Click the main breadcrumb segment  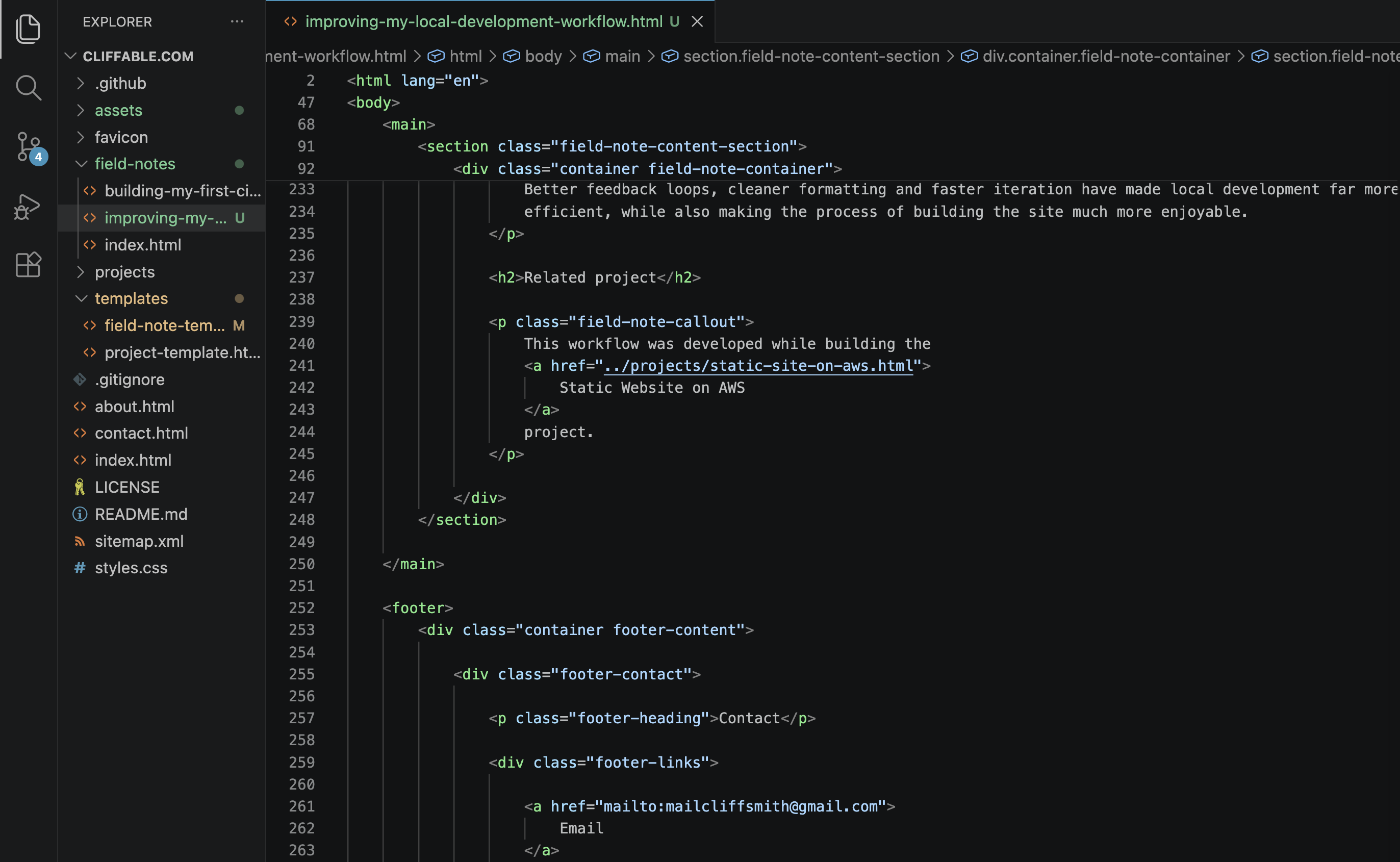click(622, 56)
